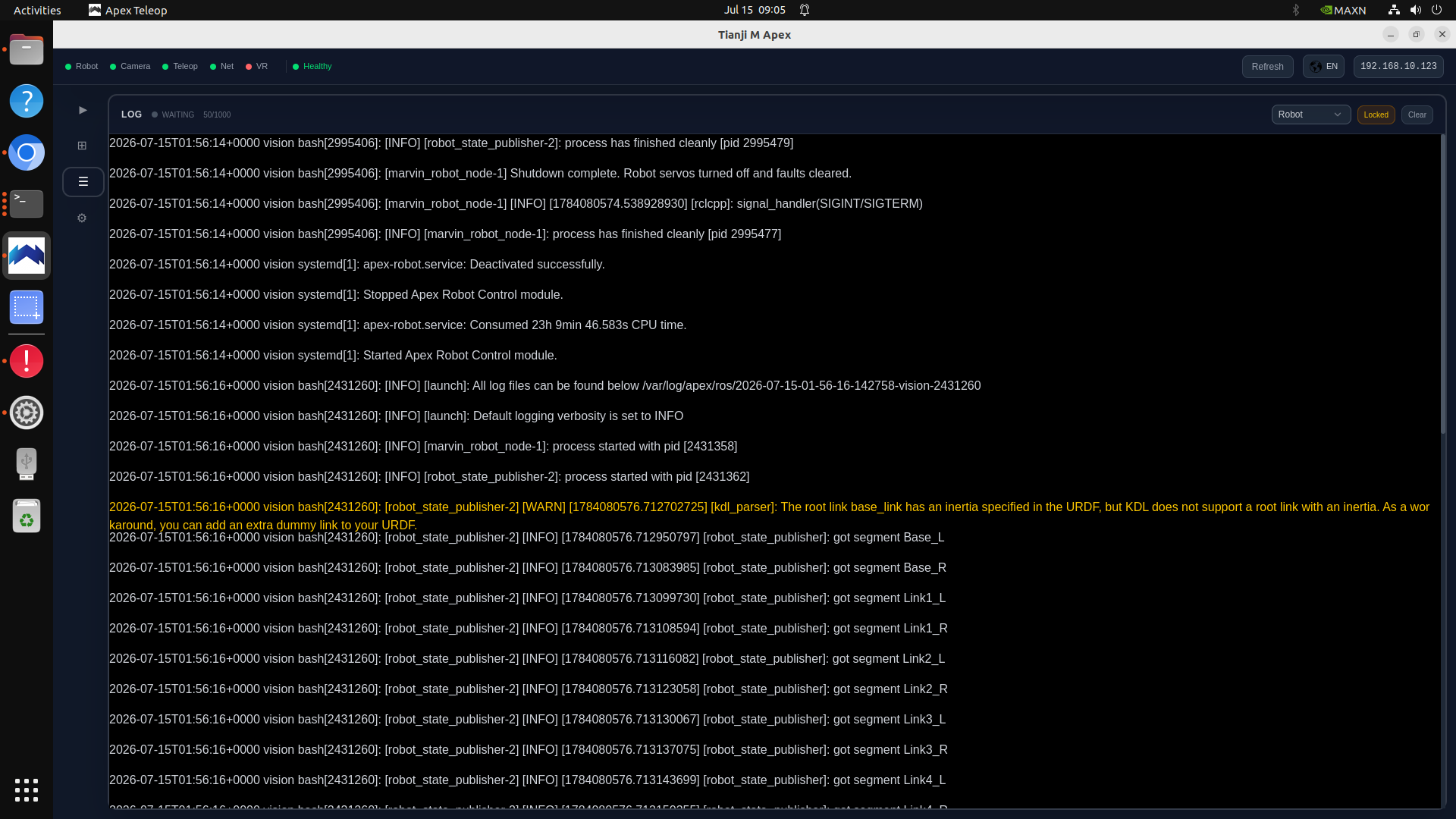Open the Apex Teleop app menu
The height and width of the screenshot is (819, 1456).
click(128, 10)
